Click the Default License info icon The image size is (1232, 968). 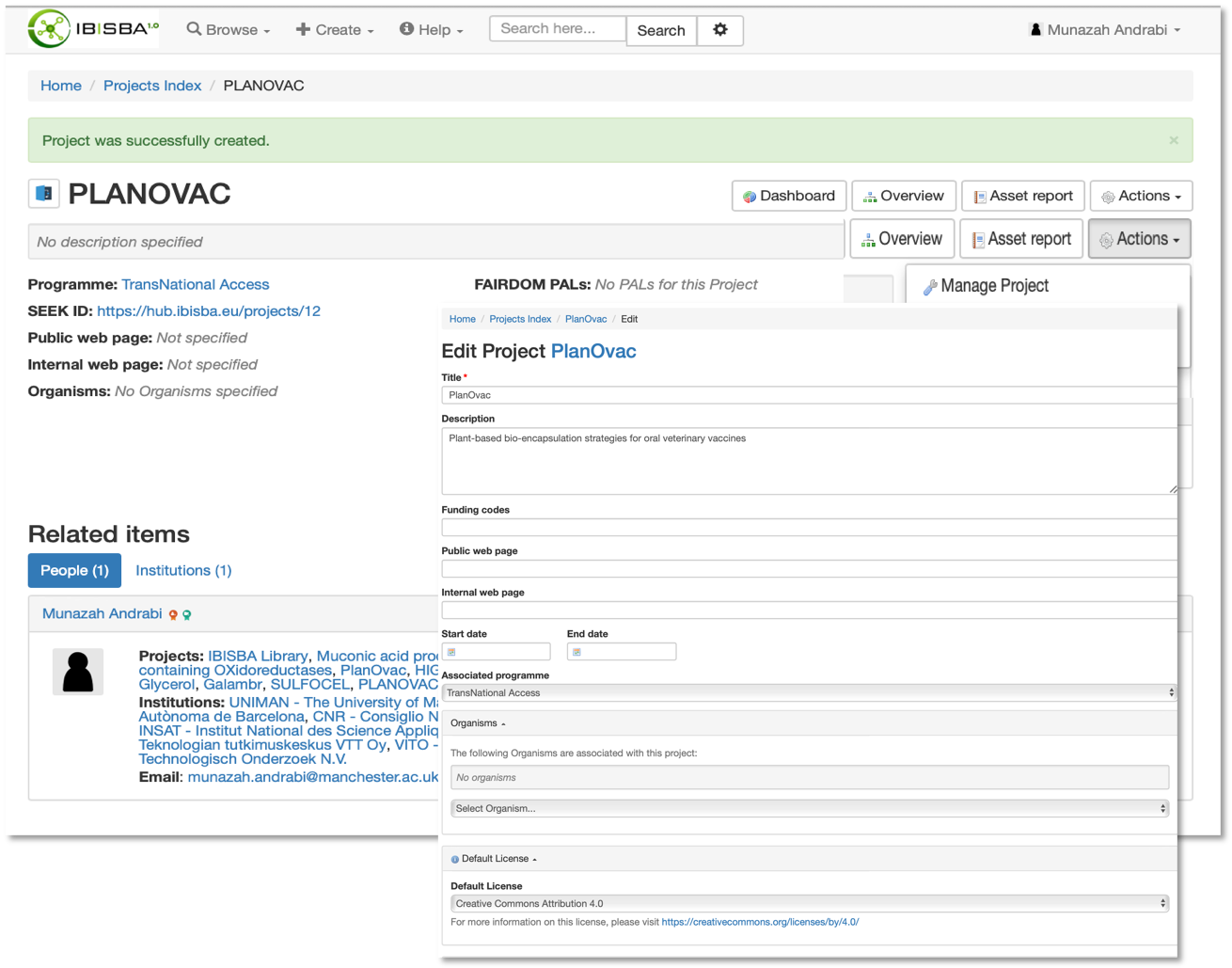pos(455,859)
